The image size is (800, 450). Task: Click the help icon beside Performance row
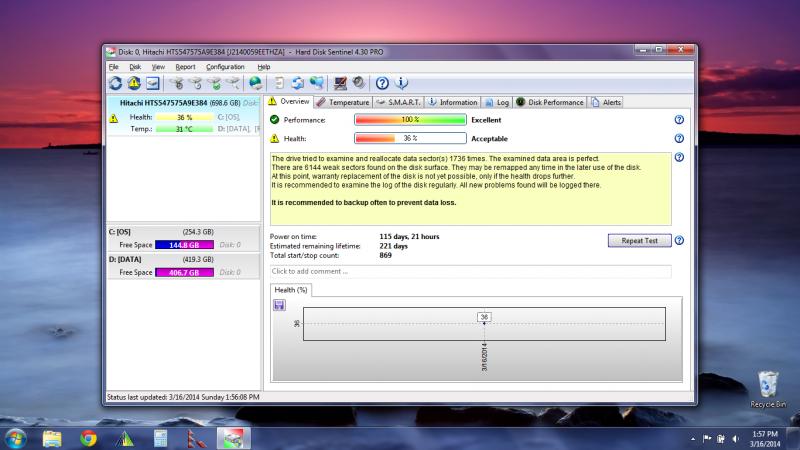pos(679,119)
